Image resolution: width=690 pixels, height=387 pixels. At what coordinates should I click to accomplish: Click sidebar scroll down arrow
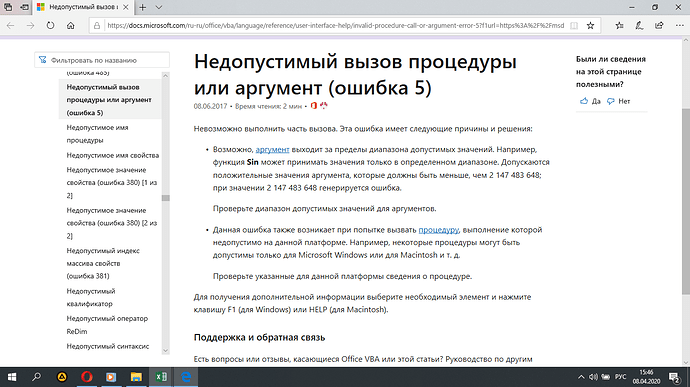pyautogui.click(x=165, y=351)
